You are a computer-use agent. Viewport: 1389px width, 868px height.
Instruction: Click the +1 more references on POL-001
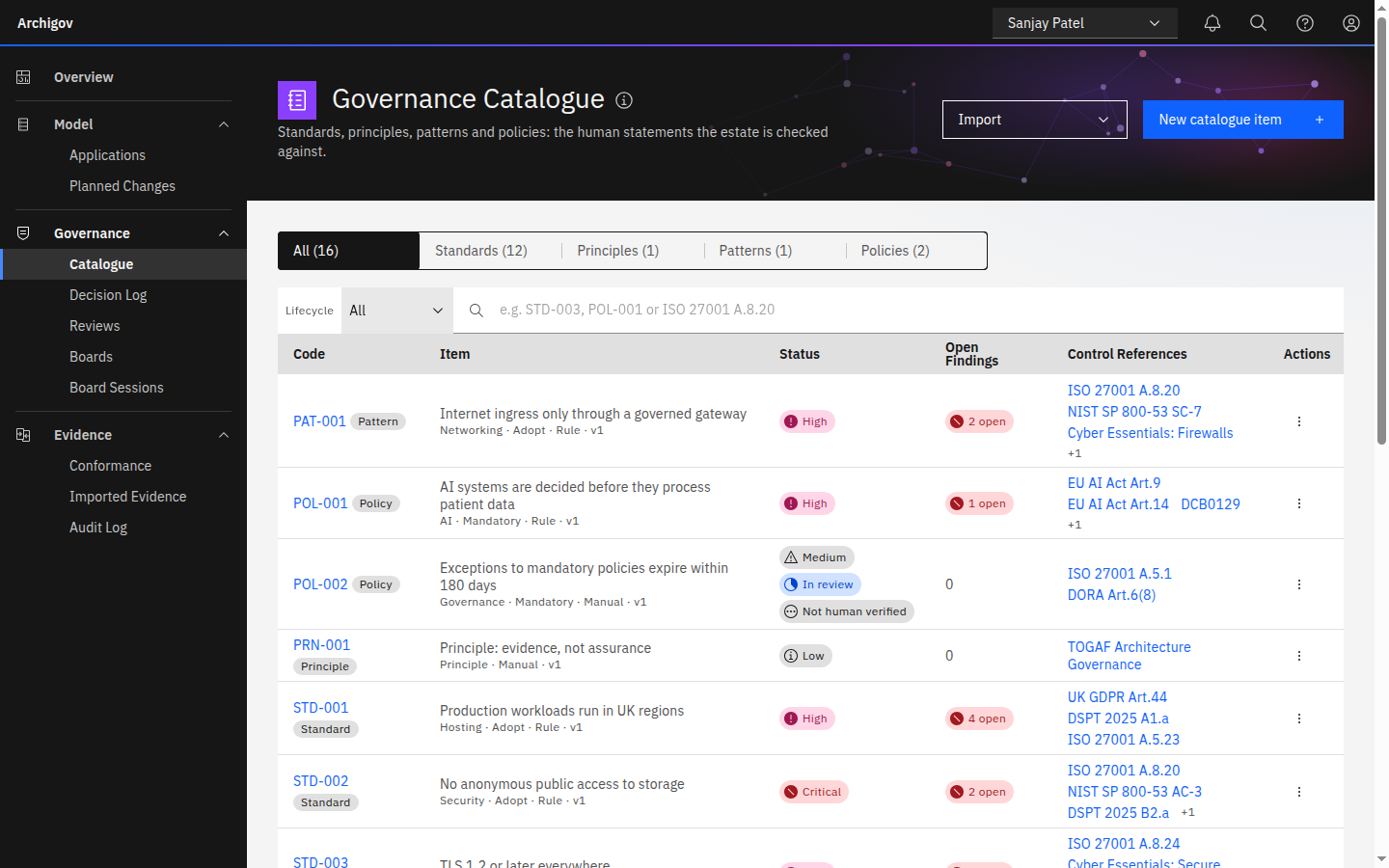(1075, 525)
